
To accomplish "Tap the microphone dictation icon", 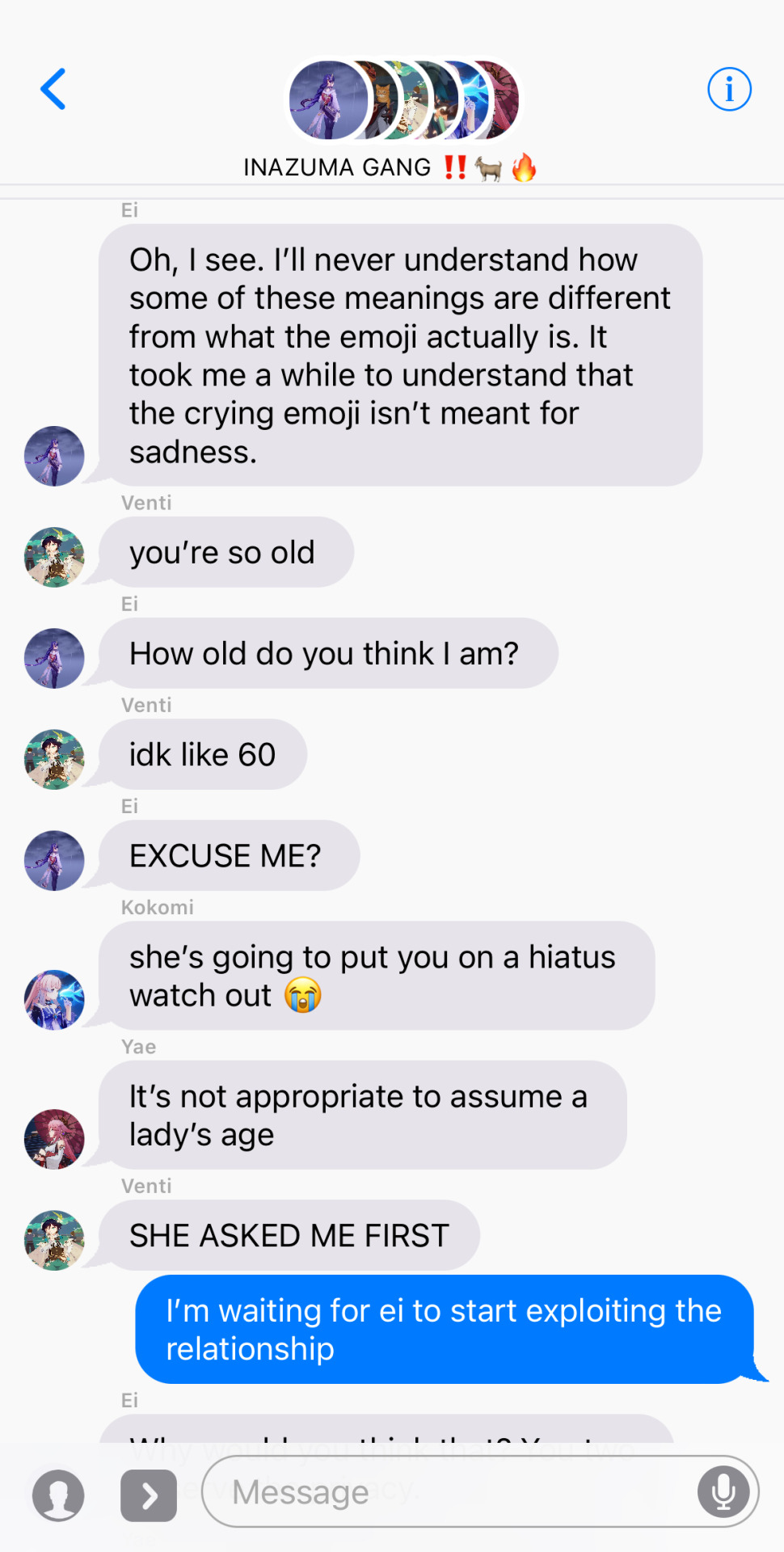I will coord(723,1492).
